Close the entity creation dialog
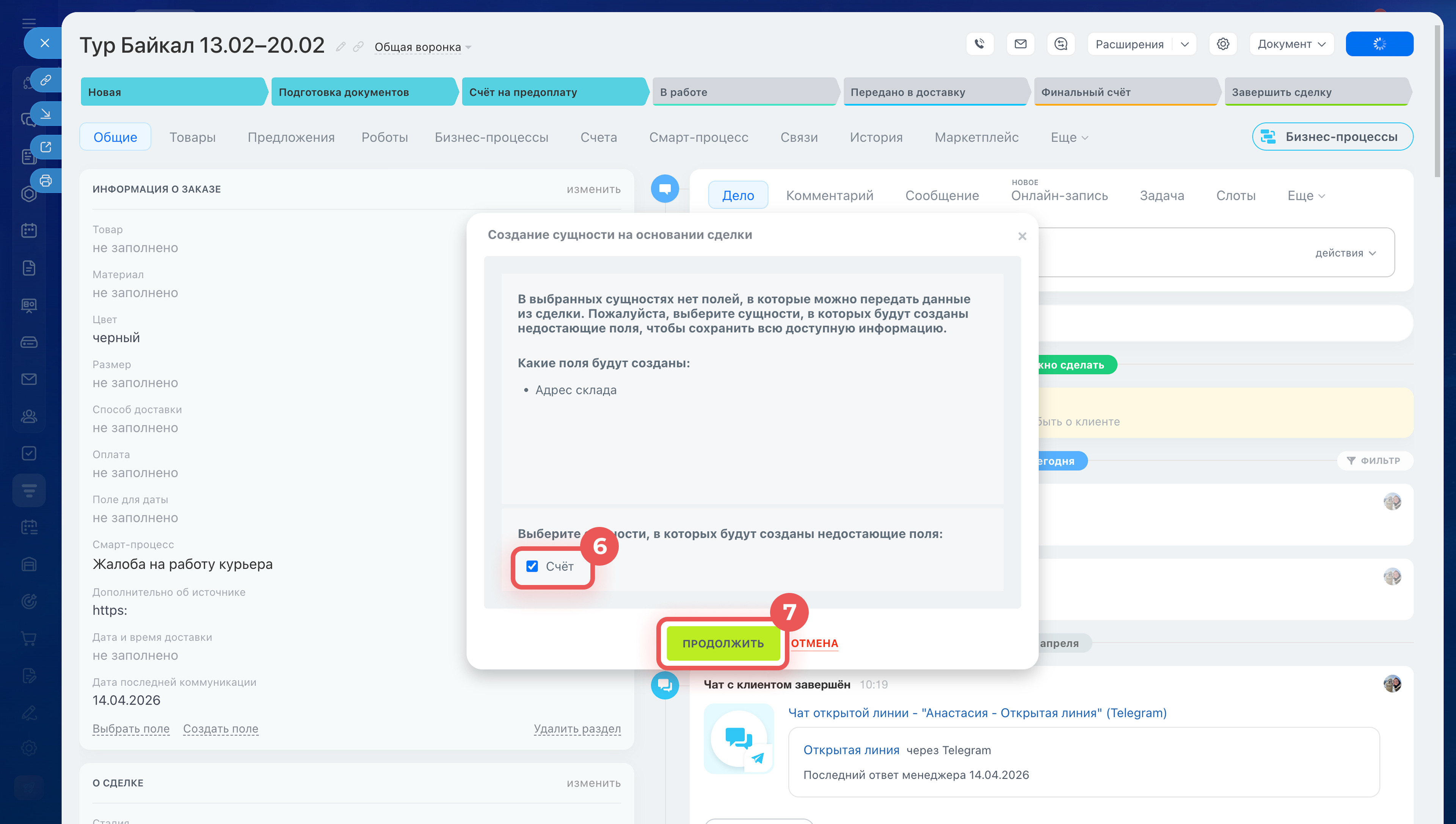The width and height of the screenshot is (1456, 824). click(1022, 237)
